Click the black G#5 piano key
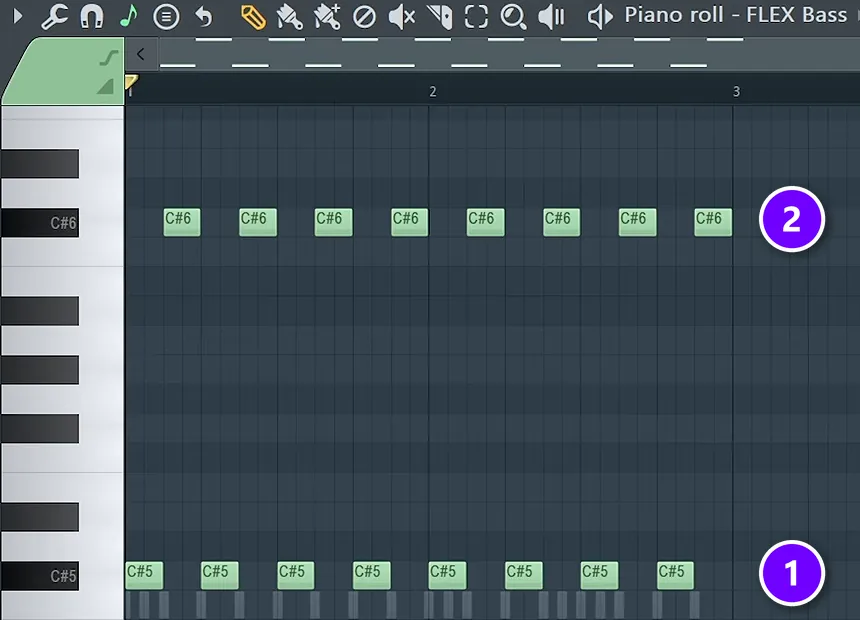860x620 pixels. (x=40, y=370)
